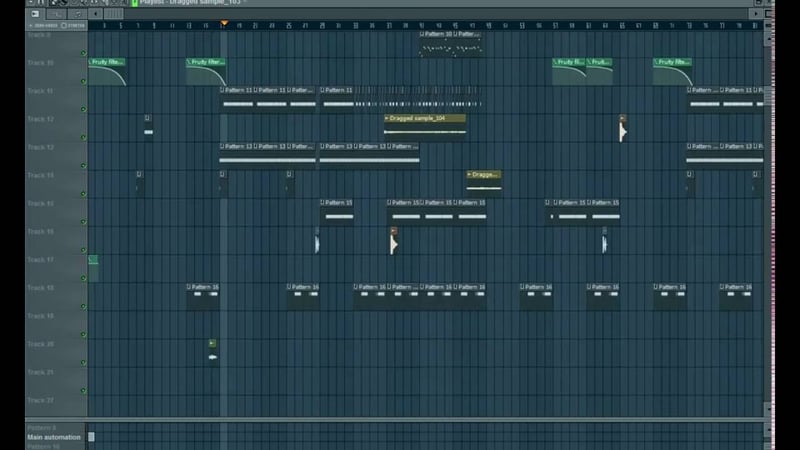Click the Main automation row label
The width and height of the screenshot is (800, 450).
coord(54,437)
